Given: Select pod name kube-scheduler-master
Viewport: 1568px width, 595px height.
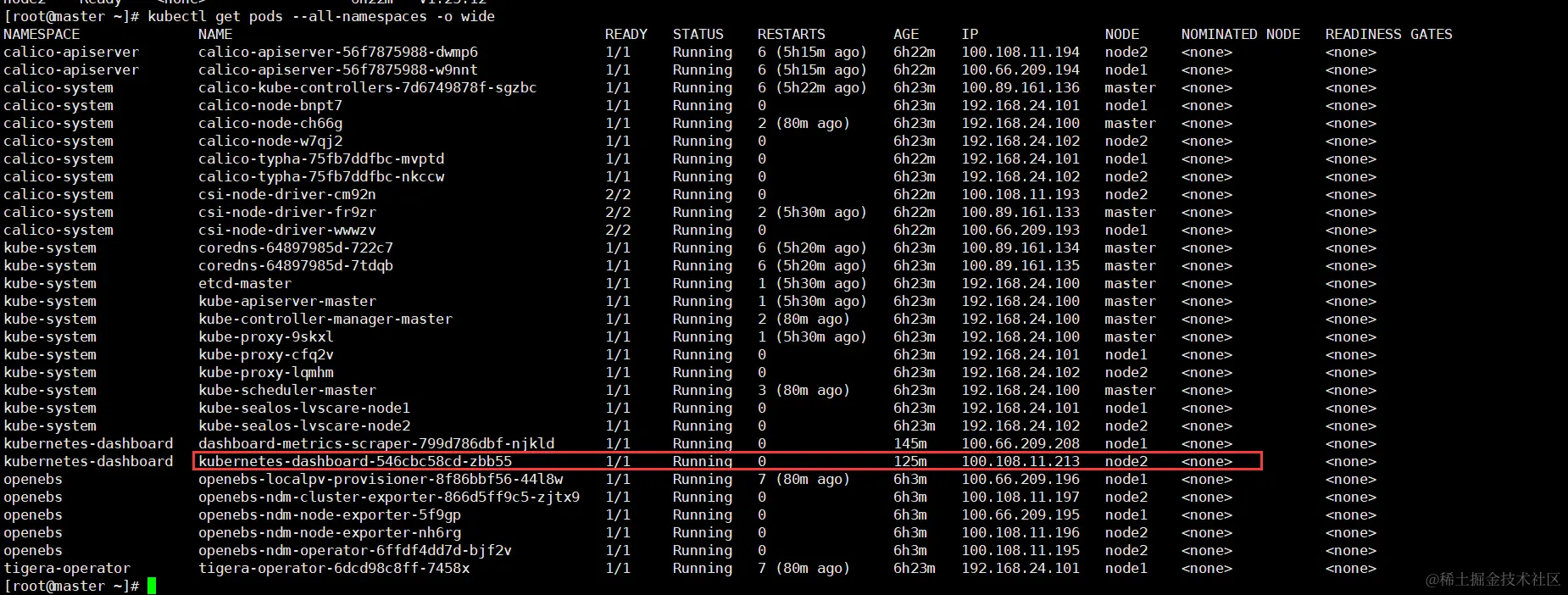Looking at the screenshot, I should click(x=287, y=390).
